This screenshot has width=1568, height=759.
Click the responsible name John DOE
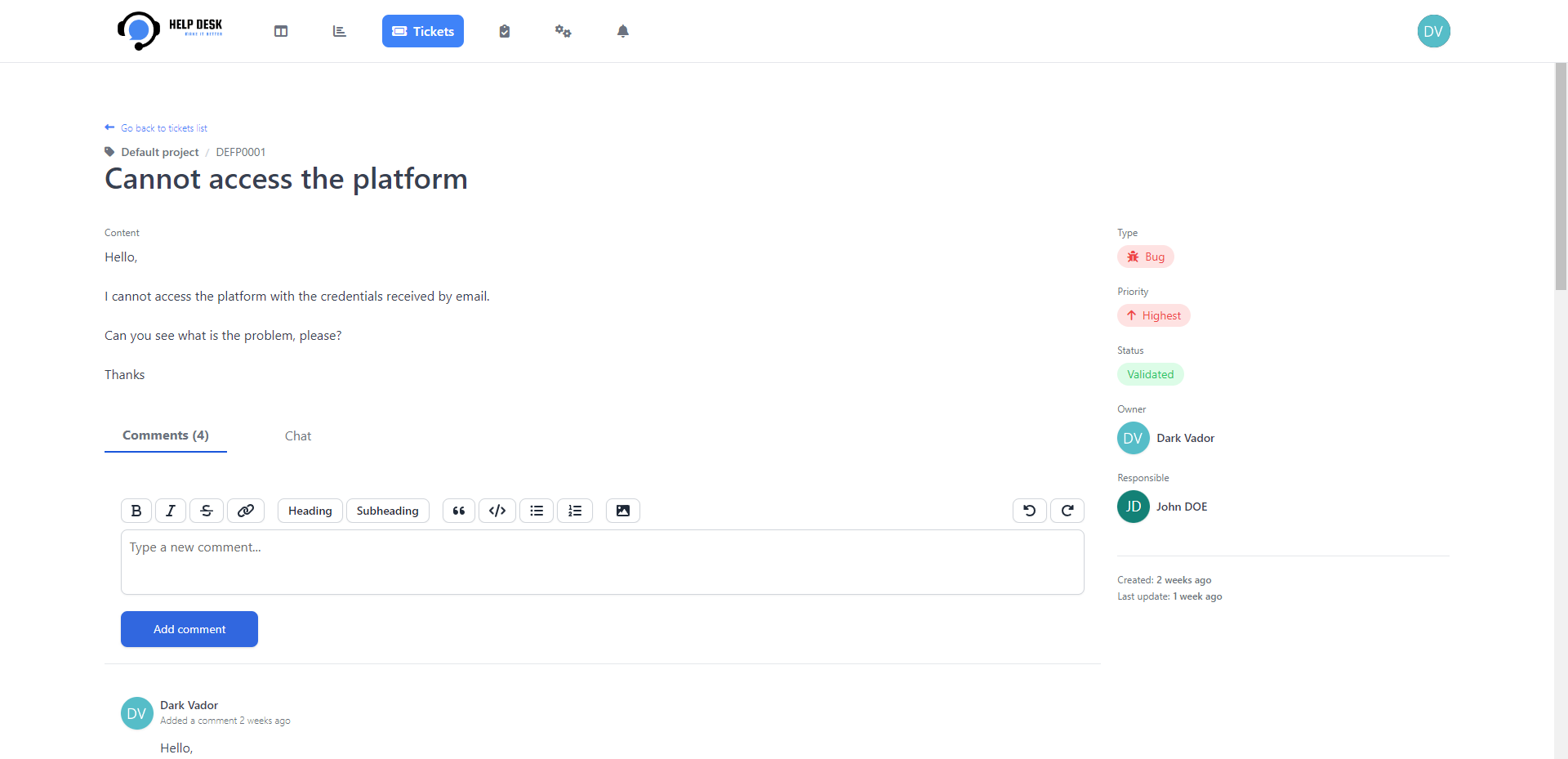1182,507
